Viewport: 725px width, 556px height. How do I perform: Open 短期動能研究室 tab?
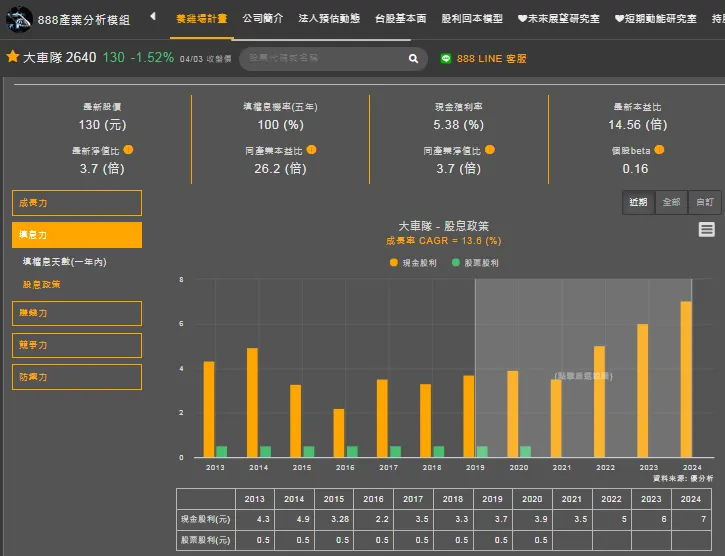click(656, 19)
